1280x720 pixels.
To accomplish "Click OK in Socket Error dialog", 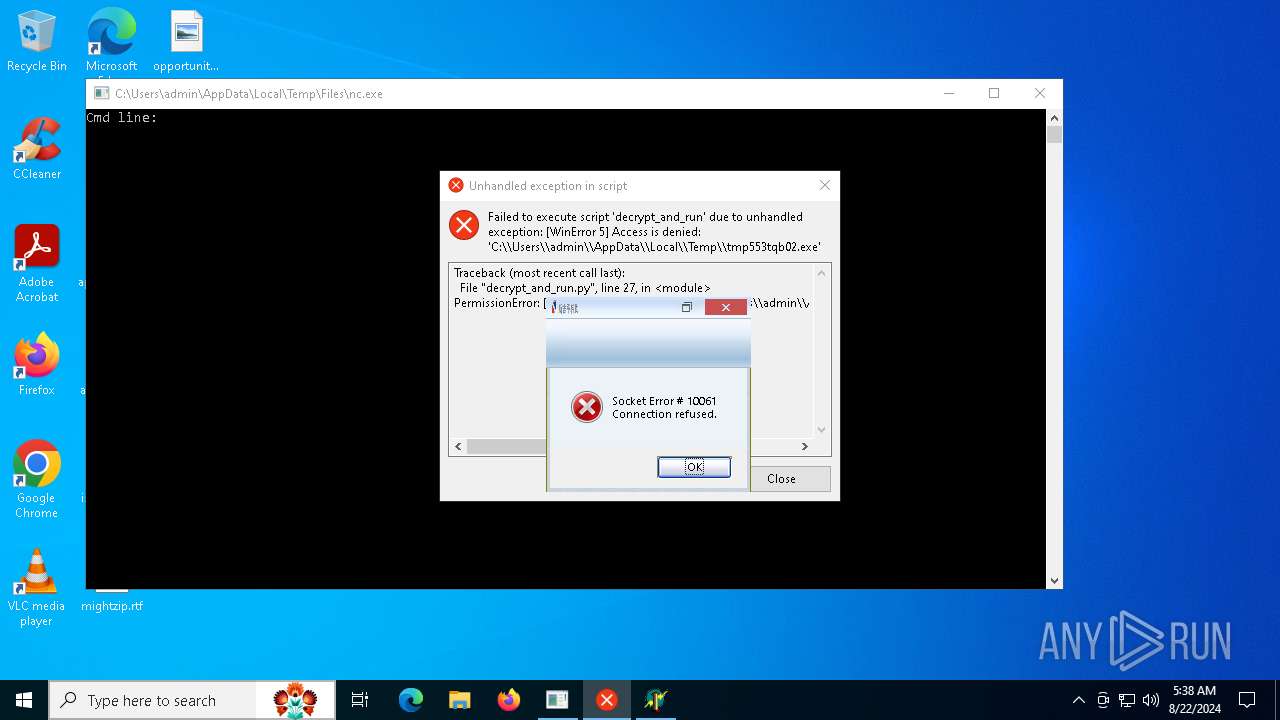I will tap(694, 467).
